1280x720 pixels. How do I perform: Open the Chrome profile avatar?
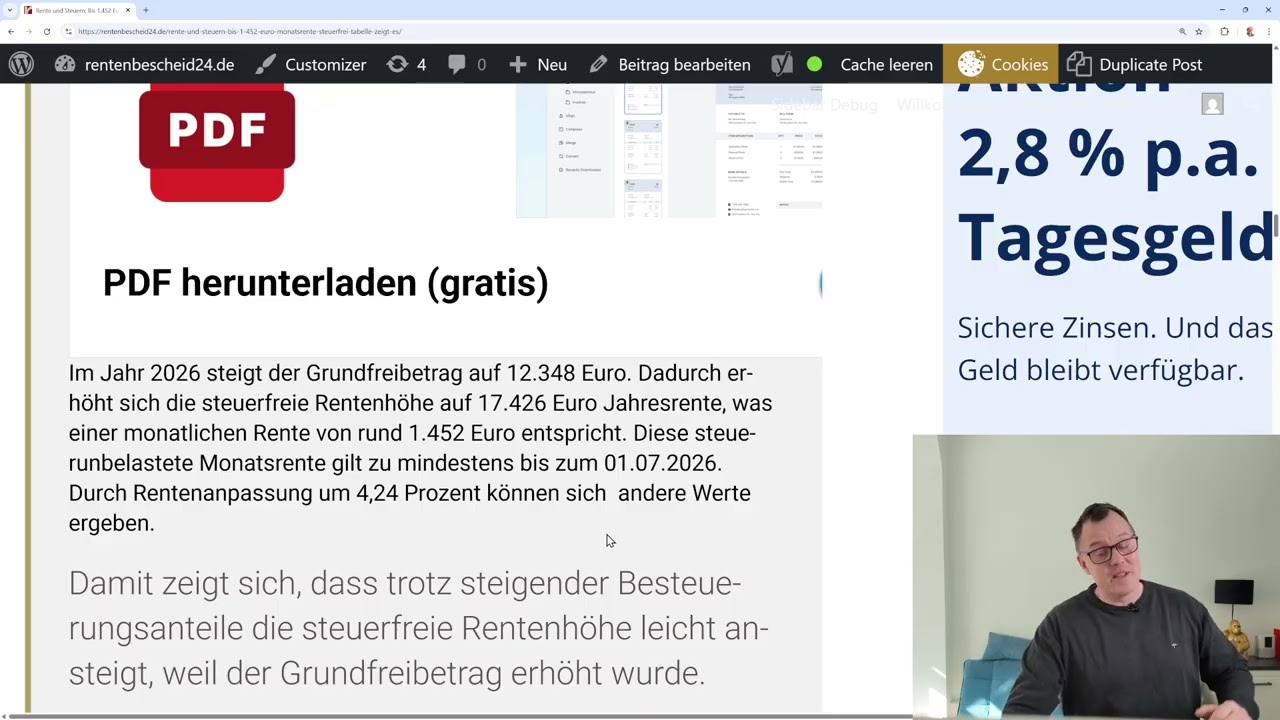click(1250, 31)
